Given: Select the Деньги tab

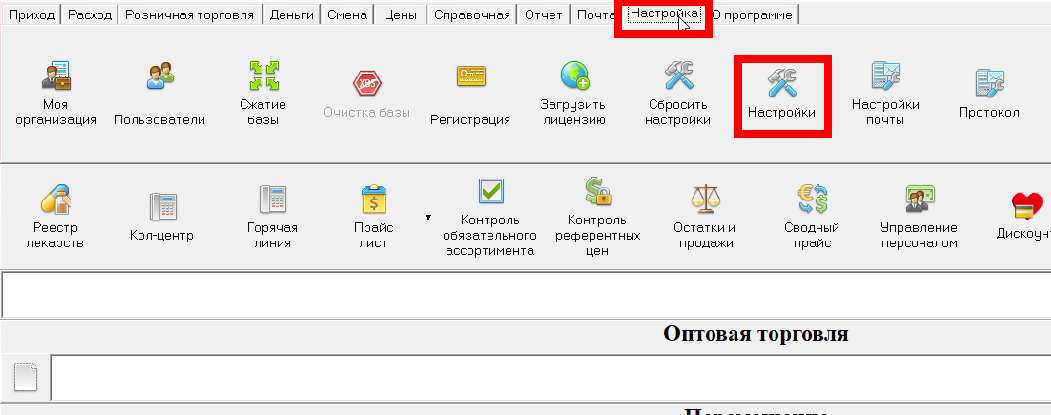Looking at the screenshot, I should [291, 15].
